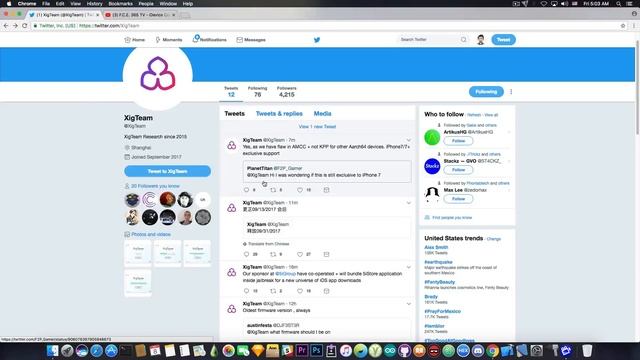The image size is (640, 360).
Task: View 1 new Tweet
Action: point(317,127)
